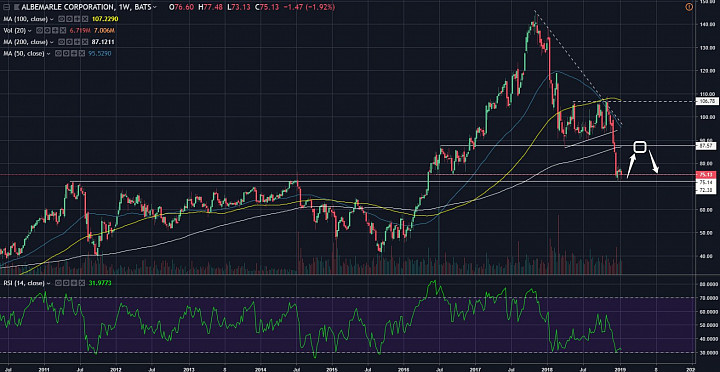The width and height of the screenshot is (720, 372).
Task: Select the MA (100, close) legend label
Action: pos(25,19)
